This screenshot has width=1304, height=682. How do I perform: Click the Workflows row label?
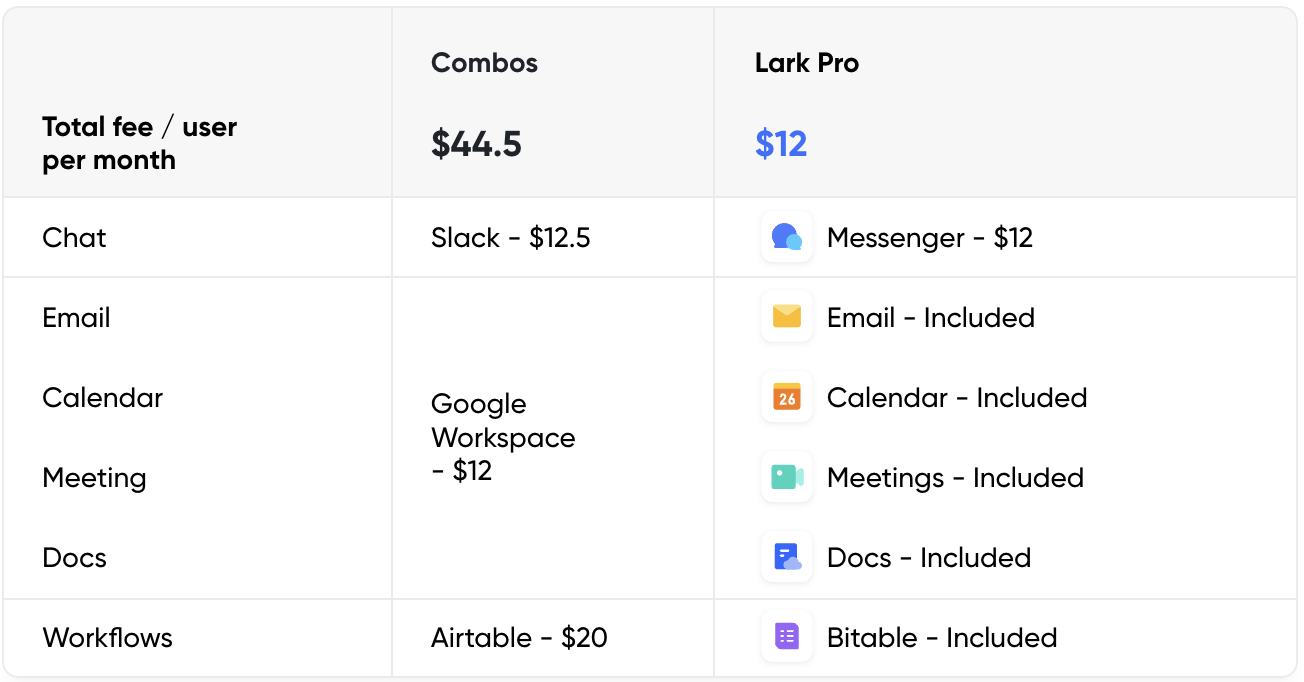[x=107, y=638]
